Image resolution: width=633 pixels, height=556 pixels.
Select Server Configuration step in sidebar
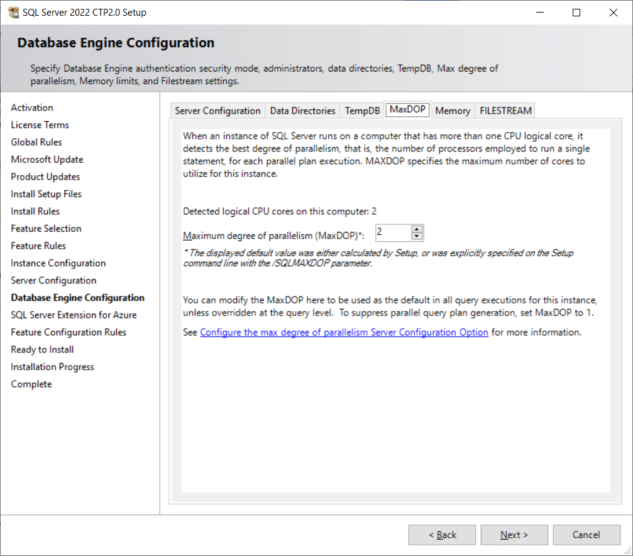pyautogui.click(x=54, y=281)
